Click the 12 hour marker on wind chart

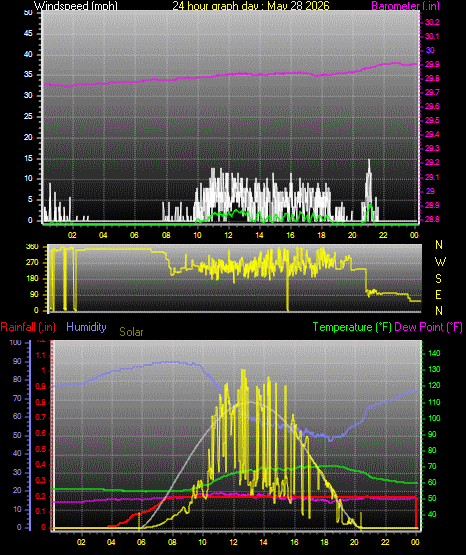click(229, 235)
